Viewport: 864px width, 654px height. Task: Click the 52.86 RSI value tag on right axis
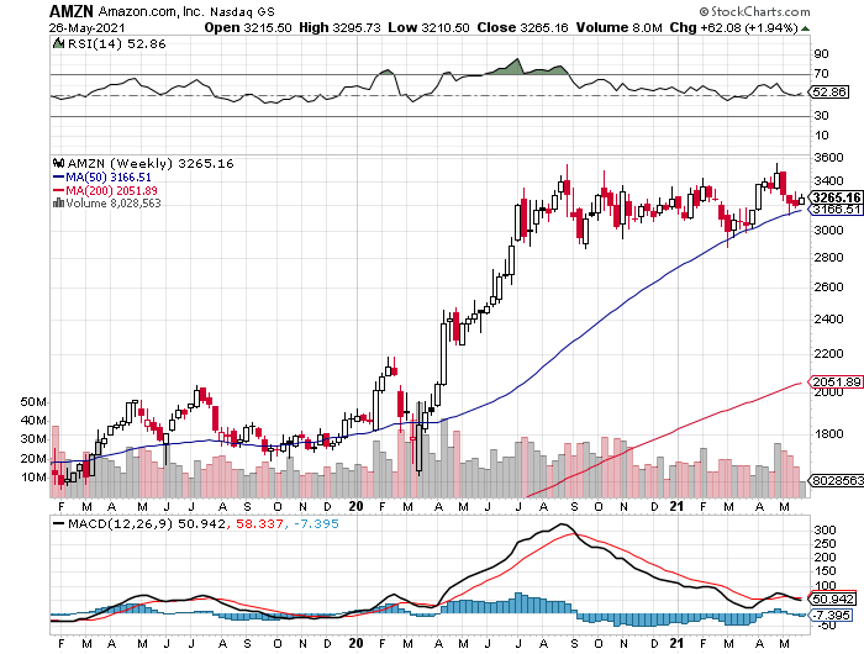tap(829, 92)
